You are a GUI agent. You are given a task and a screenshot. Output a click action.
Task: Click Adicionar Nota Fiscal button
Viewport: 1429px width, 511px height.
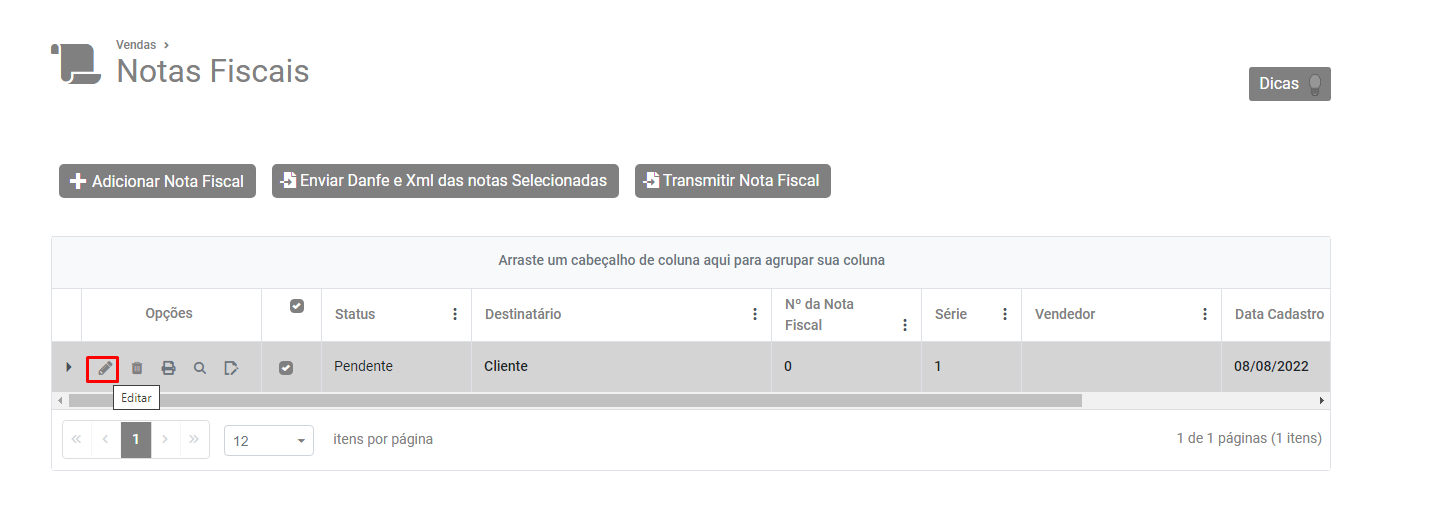pos(157,181)
